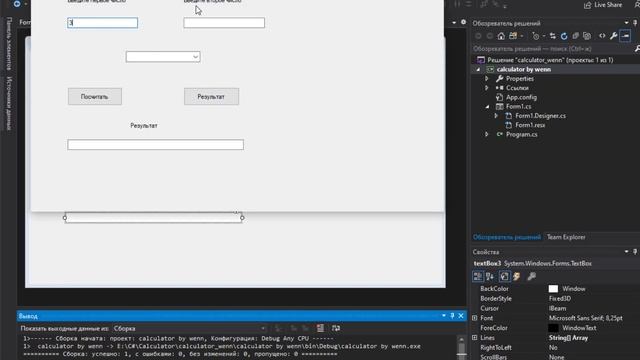Image resolution: width=640 pixels, height=360 pixels.
Task: Select Program.cs in Solution Explorer
Action: (x=521, y=134)
